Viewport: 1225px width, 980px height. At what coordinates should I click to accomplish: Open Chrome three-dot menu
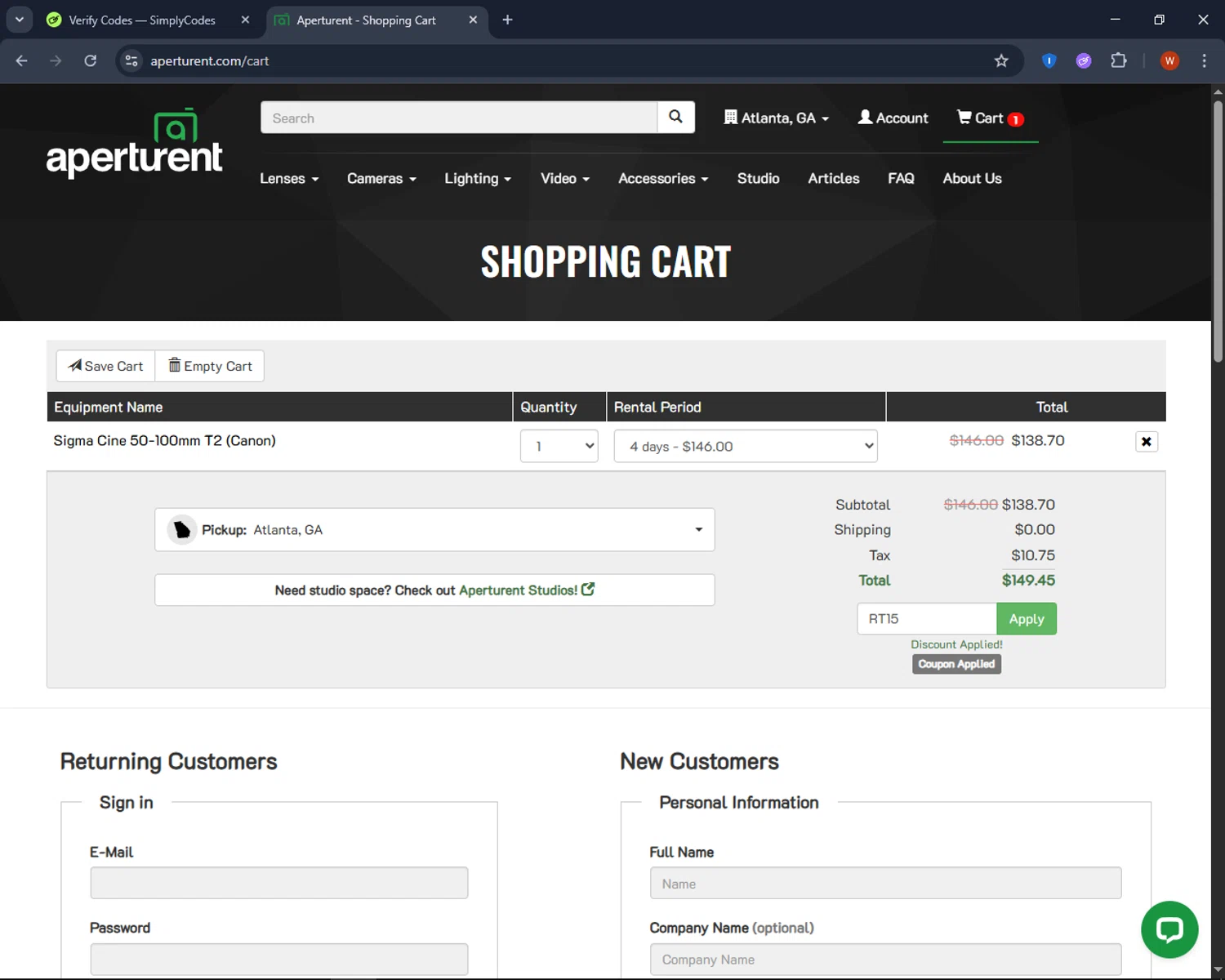[1204, 60]
